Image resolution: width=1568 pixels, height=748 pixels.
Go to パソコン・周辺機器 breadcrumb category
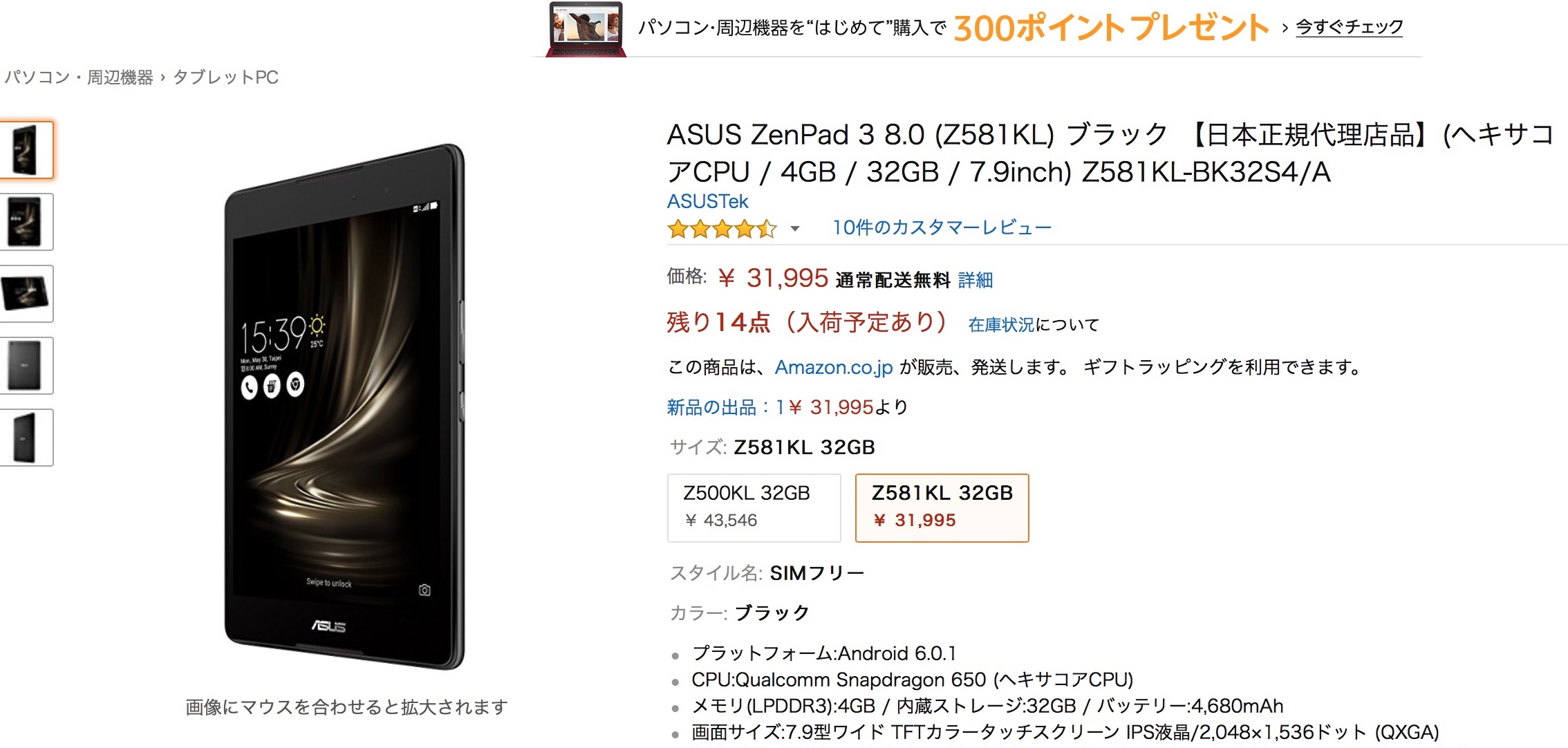point(78,77)
